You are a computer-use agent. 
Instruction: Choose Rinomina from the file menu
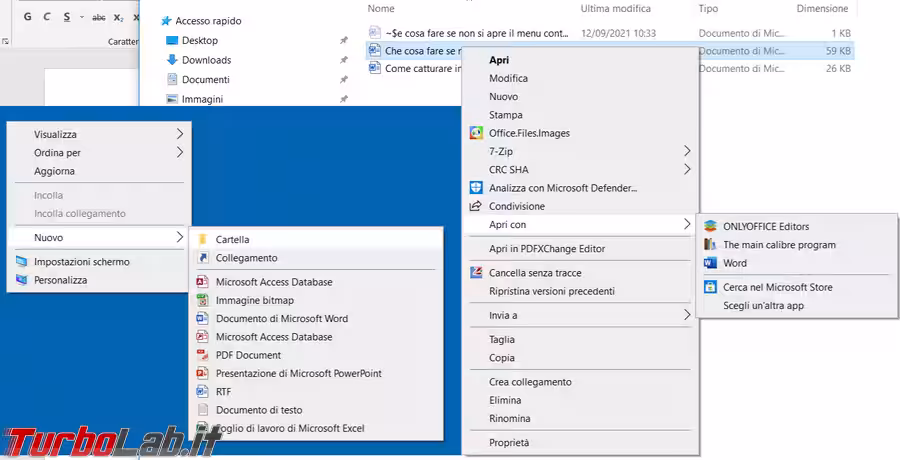[x=510, y=418]
